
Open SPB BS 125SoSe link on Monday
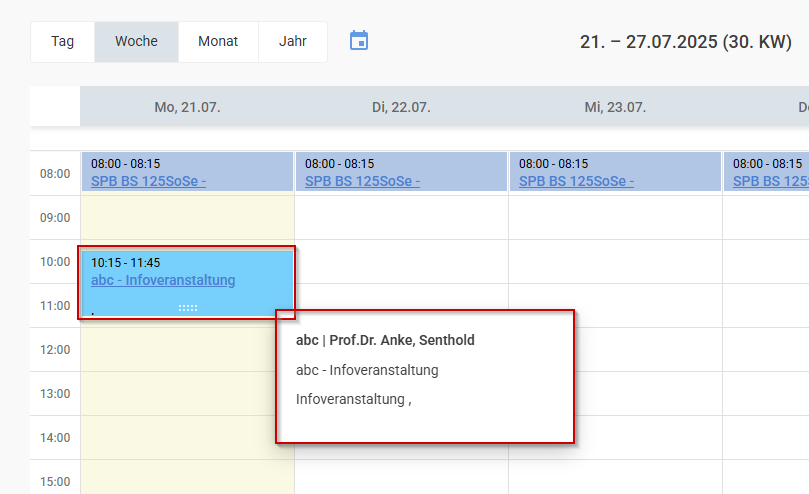click(x=149, y=181)
